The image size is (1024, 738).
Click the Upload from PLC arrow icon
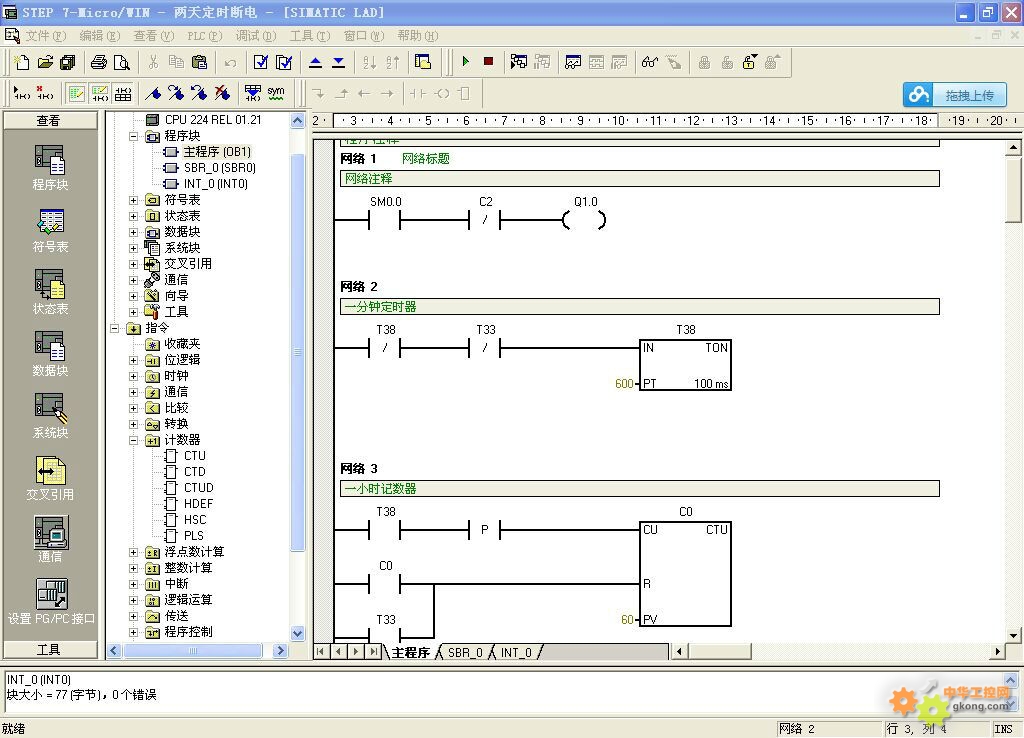315,62
